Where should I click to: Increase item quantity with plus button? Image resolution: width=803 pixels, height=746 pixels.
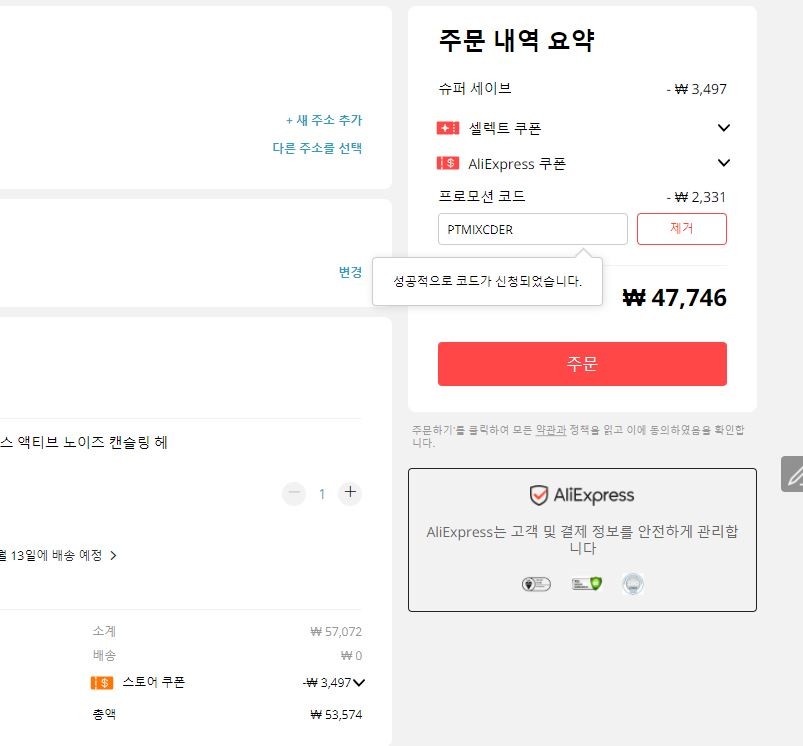350,493
